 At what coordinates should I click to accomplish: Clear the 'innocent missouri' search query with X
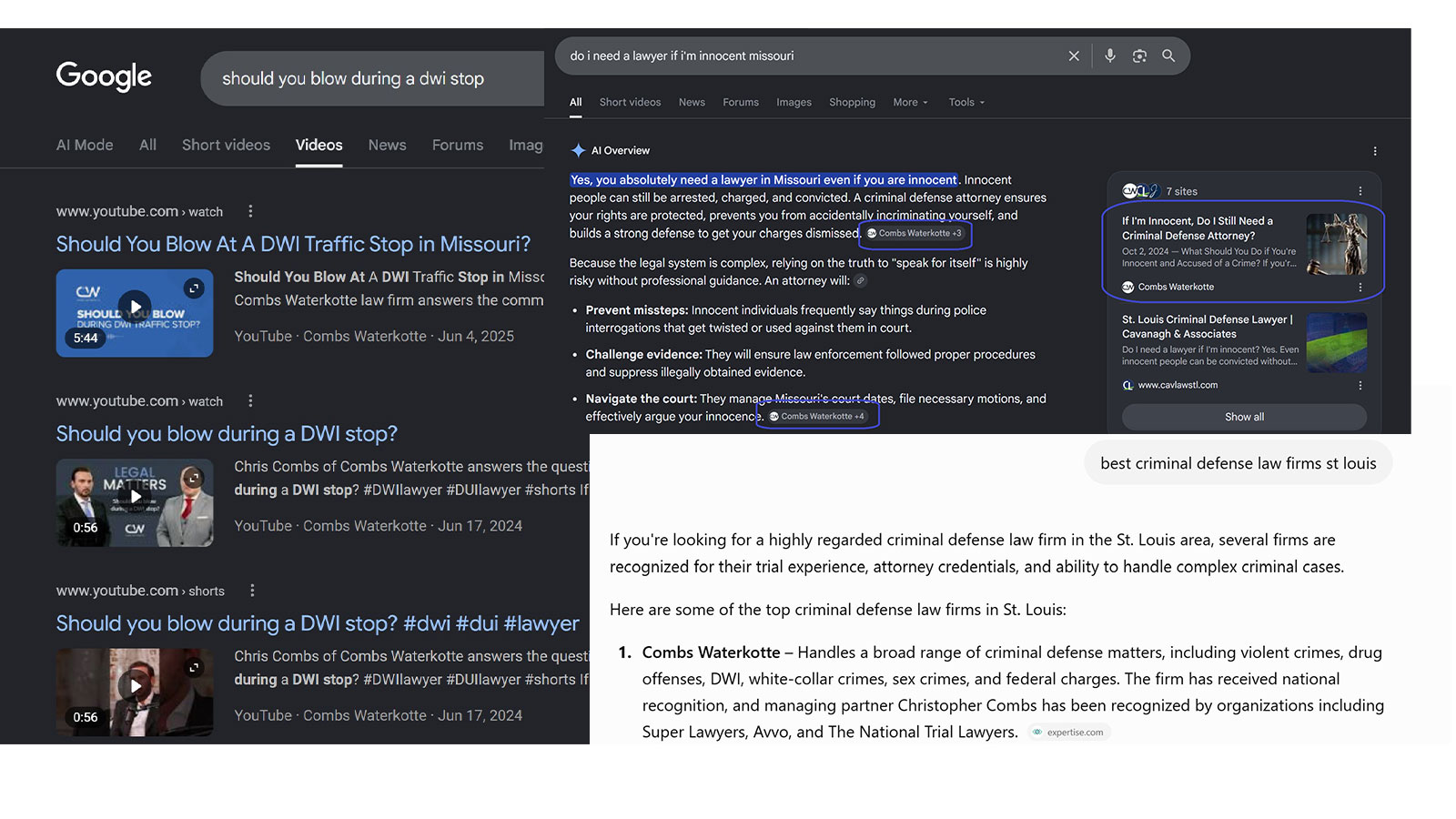pyautogui.click(x=1074, y=56)
